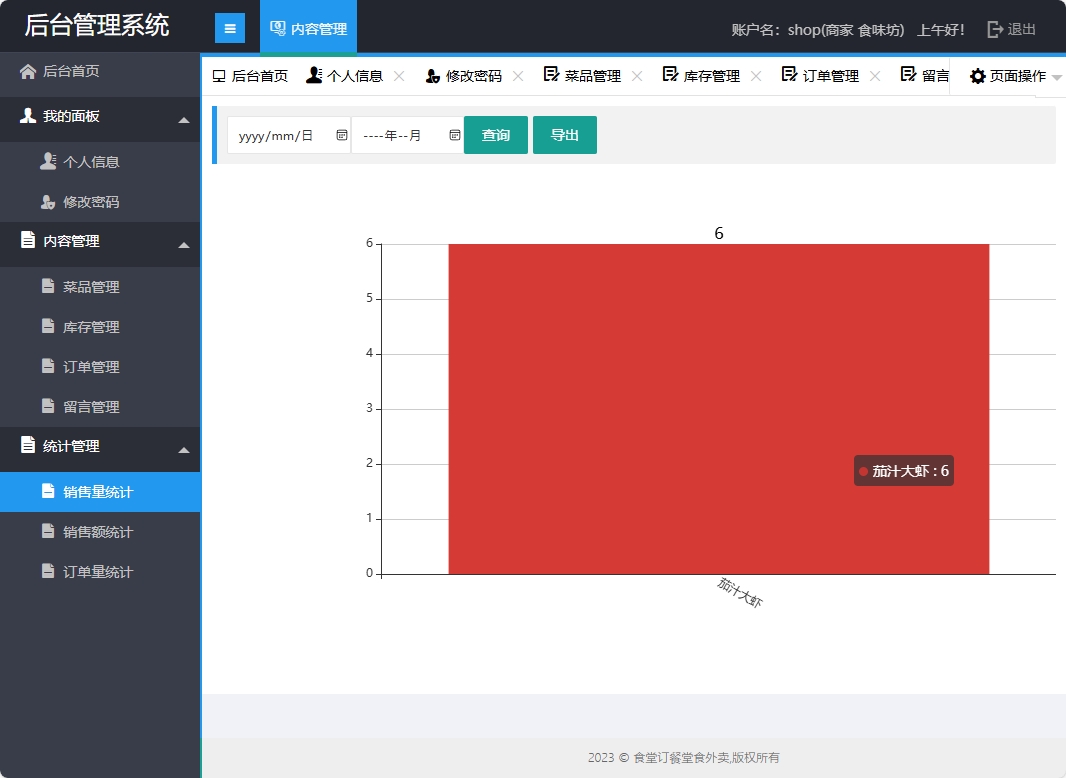Image resolution: width=1066 pixels, height=778 pixels.
Task: Click the file icon beside 销售量统计
Action: [x=48, y=491]
